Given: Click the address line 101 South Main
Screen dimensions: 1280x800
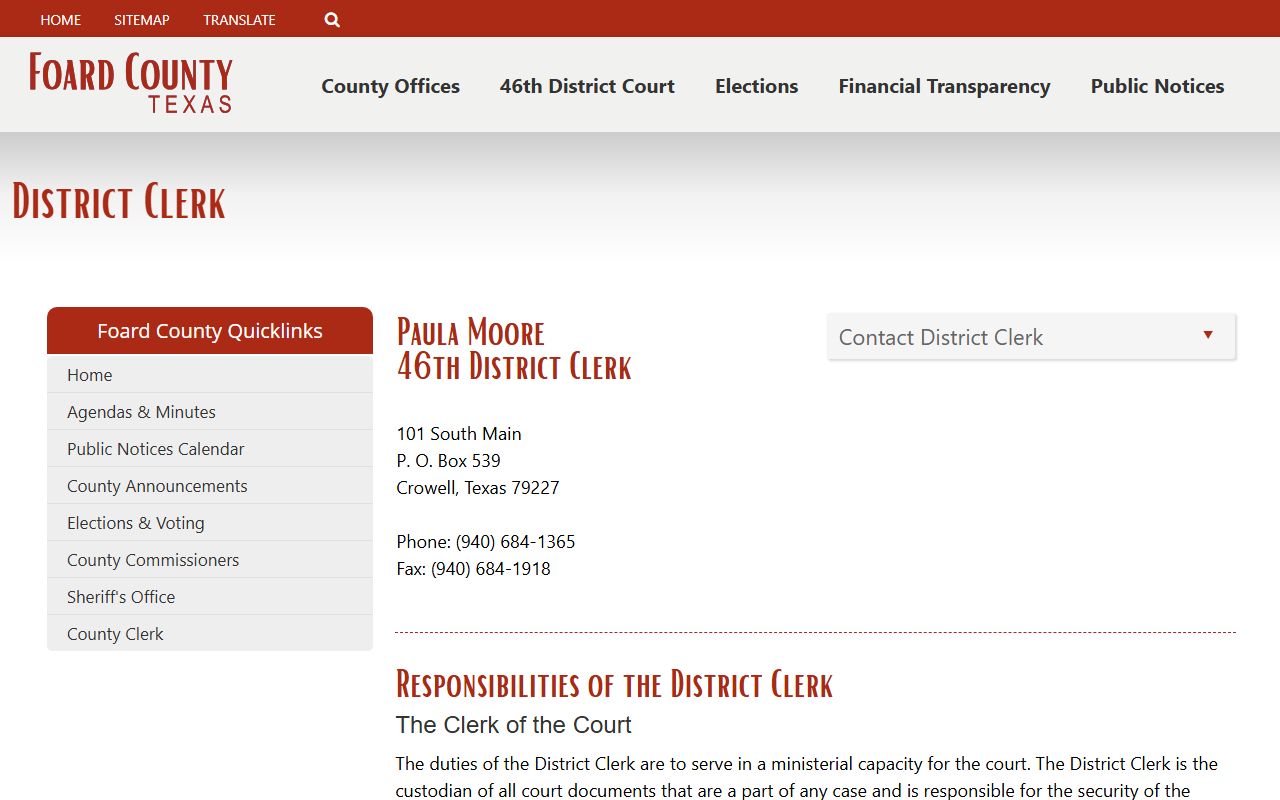Looking at the screenshot, I should 459,434.
